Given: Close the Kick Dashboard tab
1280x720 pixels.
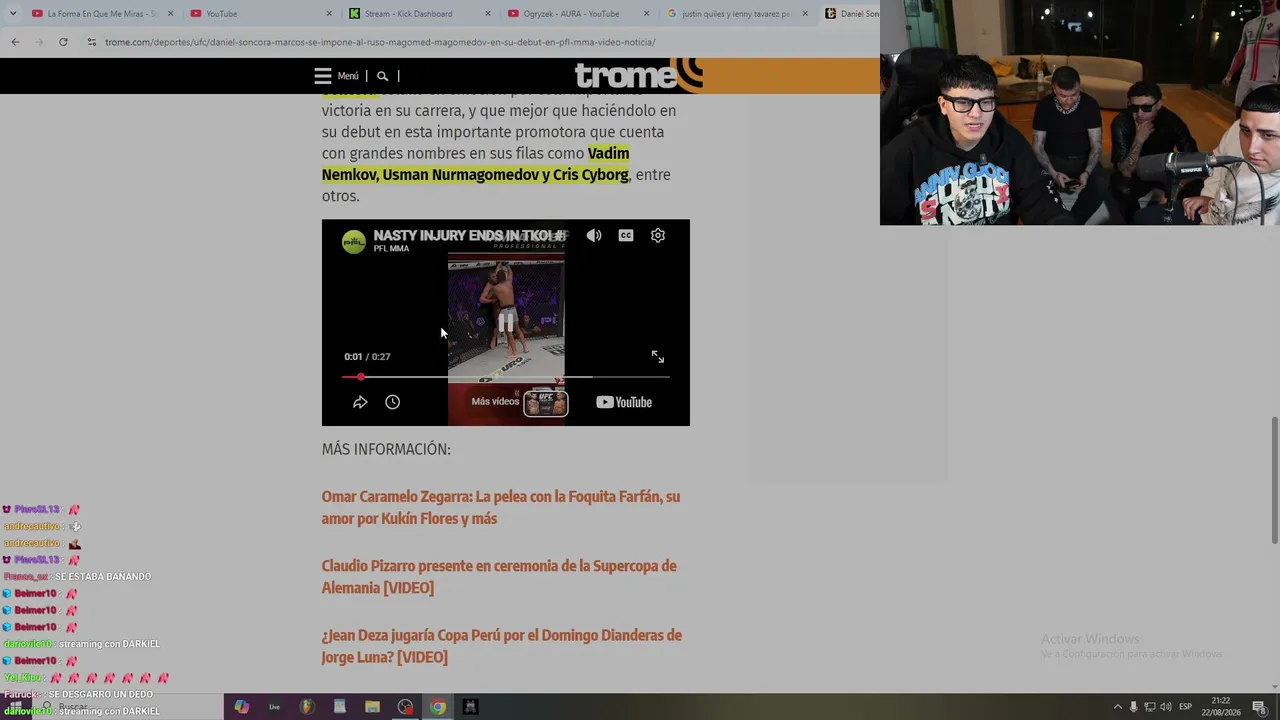Looking at the screenshot, I should (x=488, y=14).
